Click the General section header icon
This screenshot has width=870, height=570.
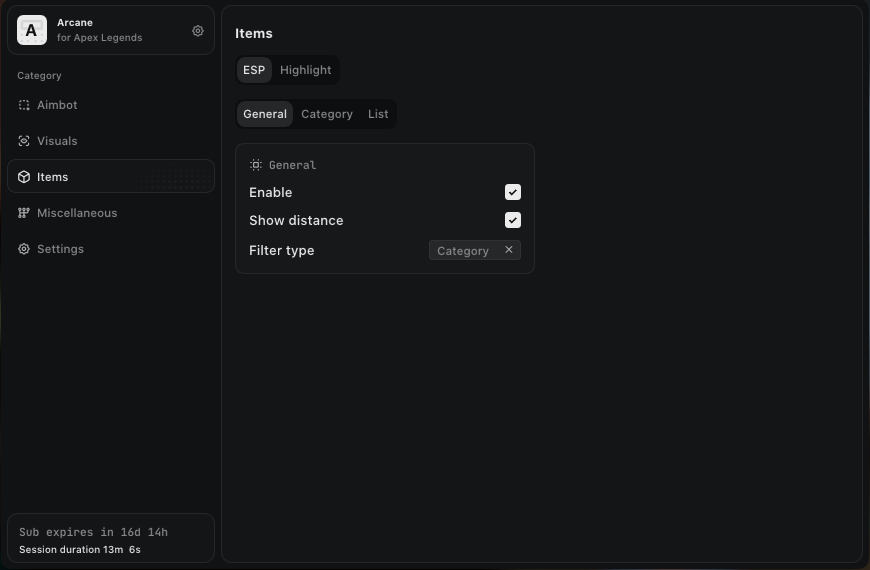pyautogui.click(x=256, y=165)
